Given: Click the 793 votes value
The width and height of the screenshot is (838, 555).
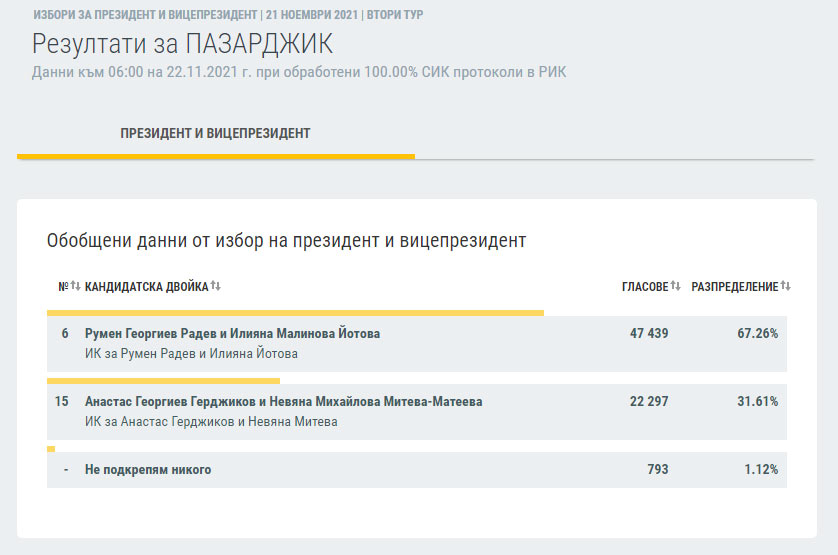Looking at the screenshot, I should pos(657,470).
